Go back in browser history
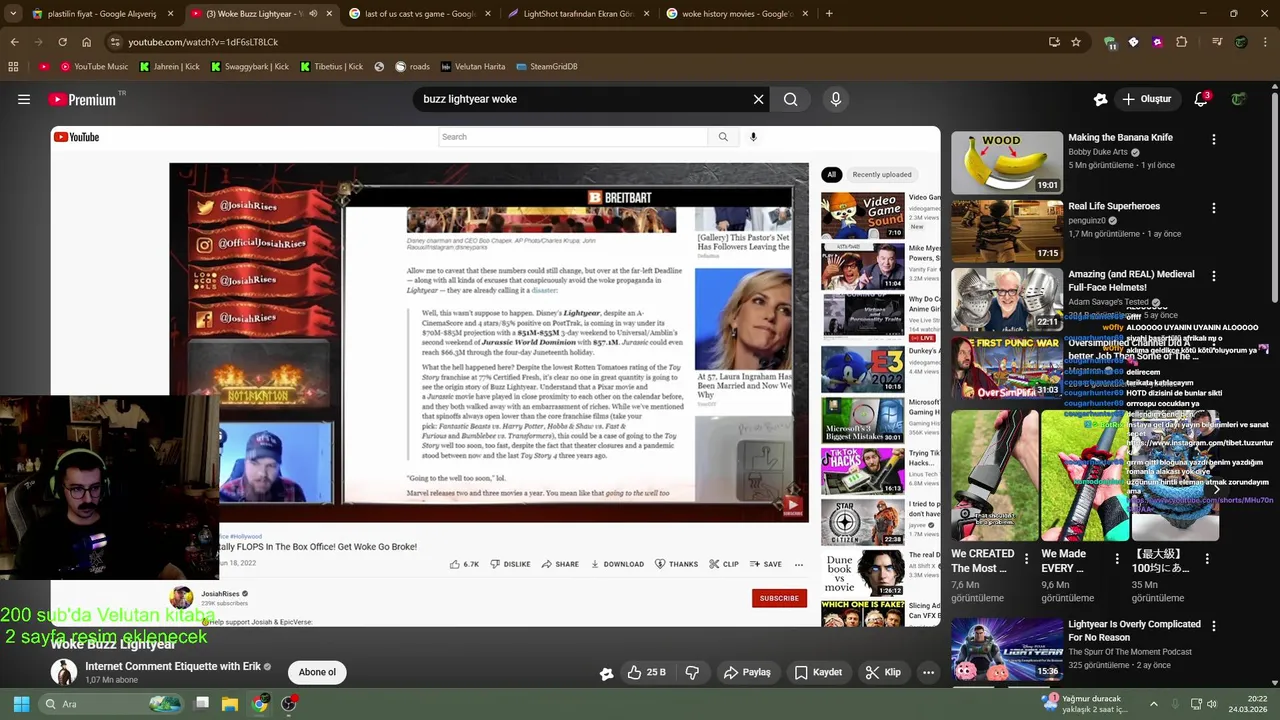Screen dimensions: 1280x720 coord(15,42)
